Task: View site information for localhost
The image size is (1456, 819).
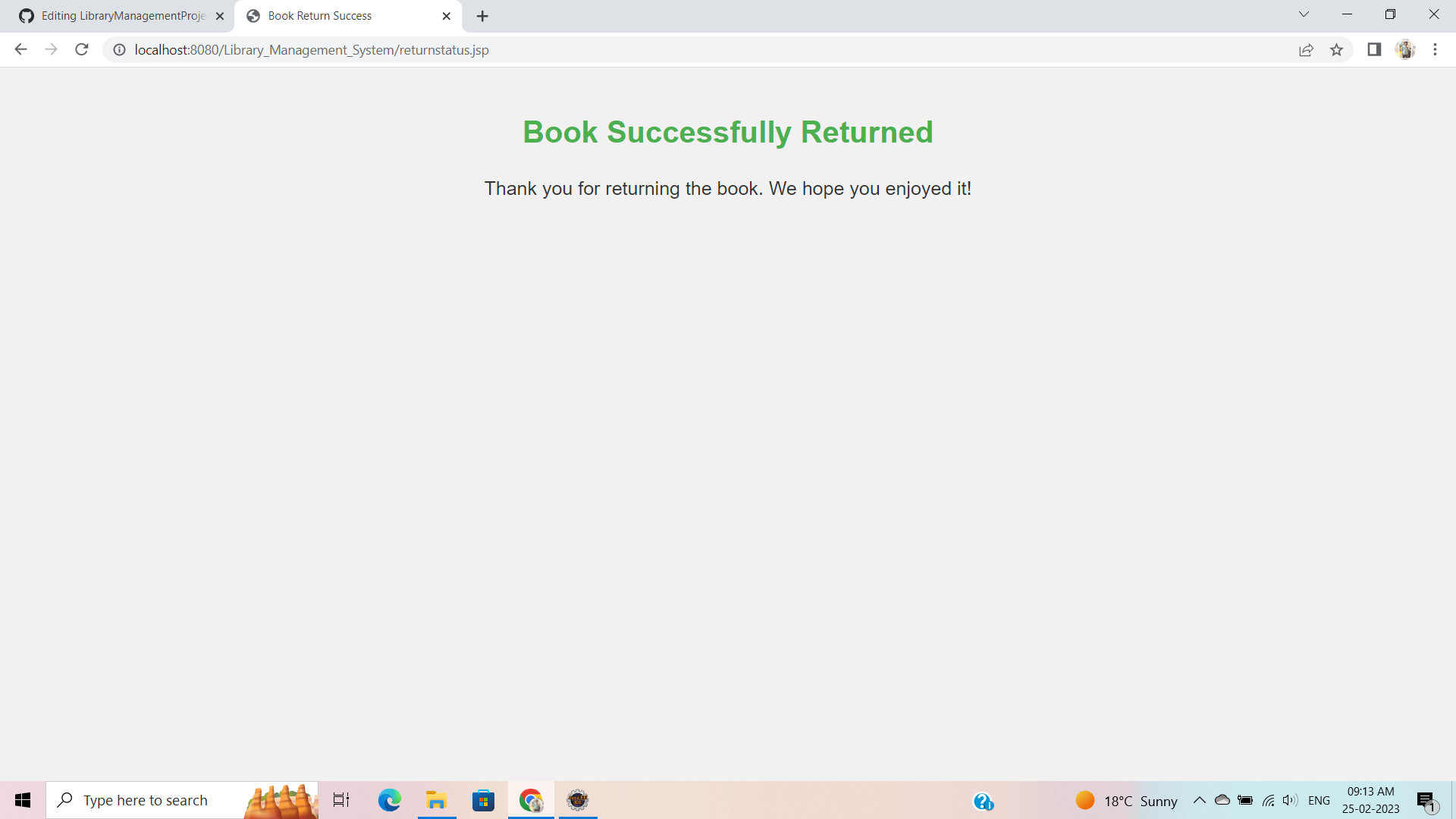Action: 119,49
